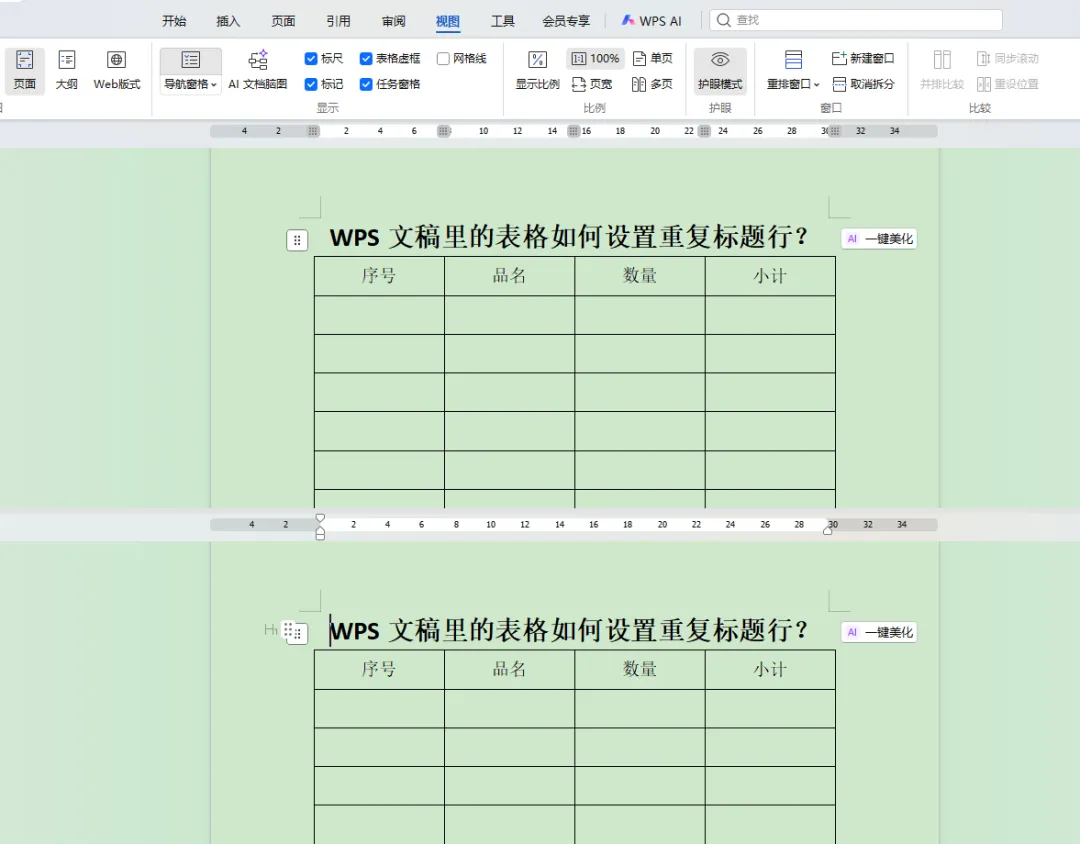This screenshot has height=844, width=1080.
Task: Click the 重排窗口 arrange windows icon
Action: point(793,60)
